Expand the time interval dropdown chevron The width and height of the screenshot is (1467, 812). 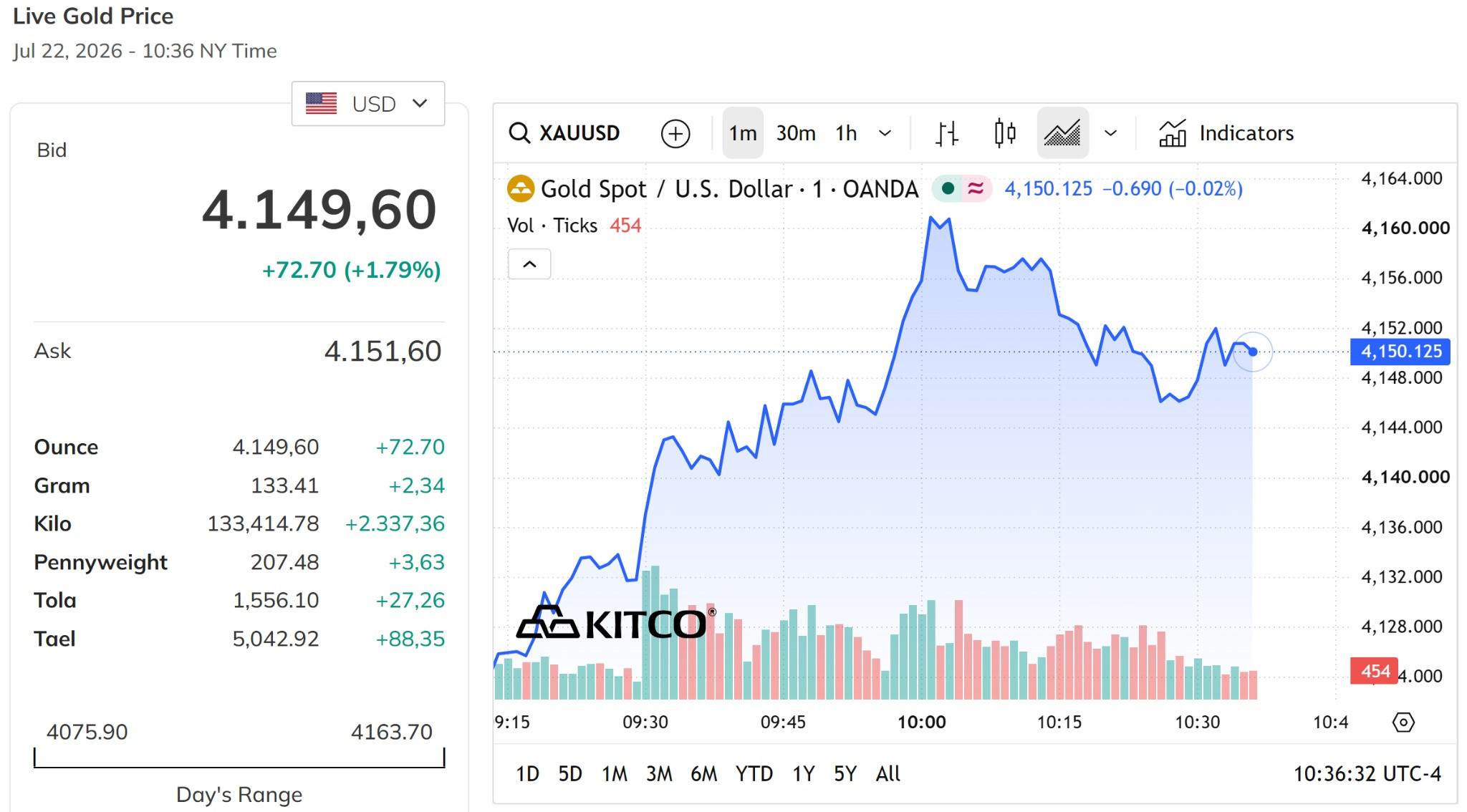885,133
